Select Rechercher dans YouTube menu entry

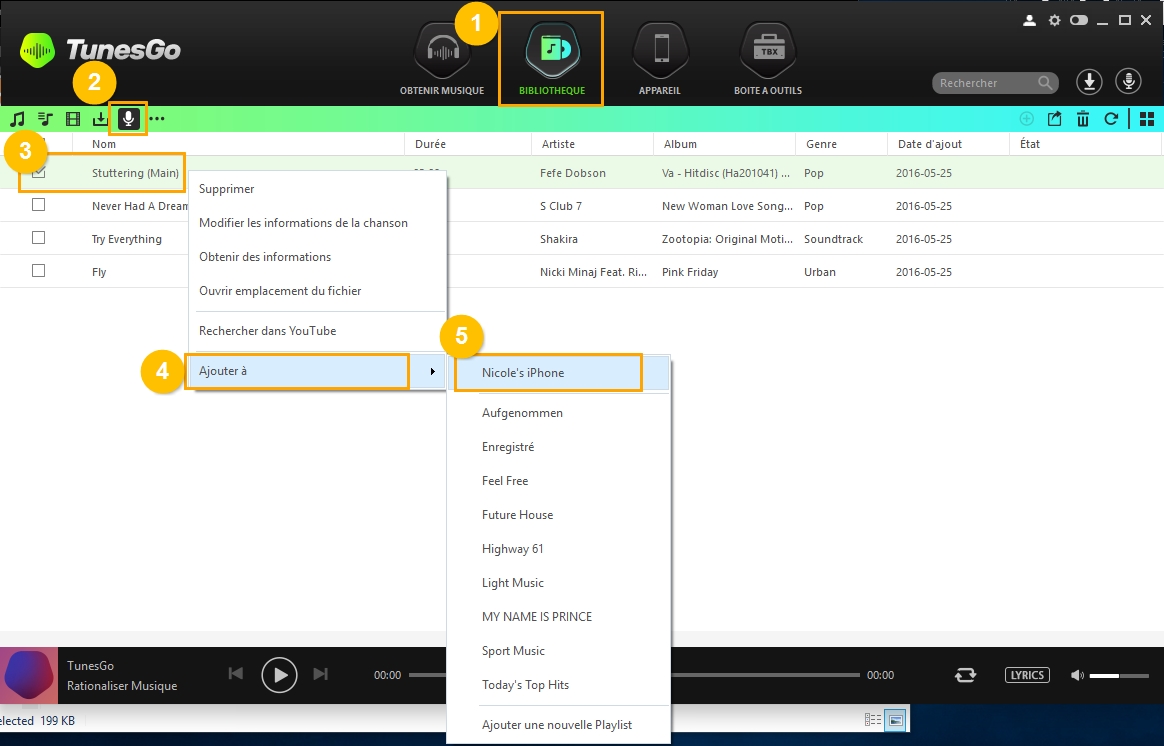click(267, 331)
